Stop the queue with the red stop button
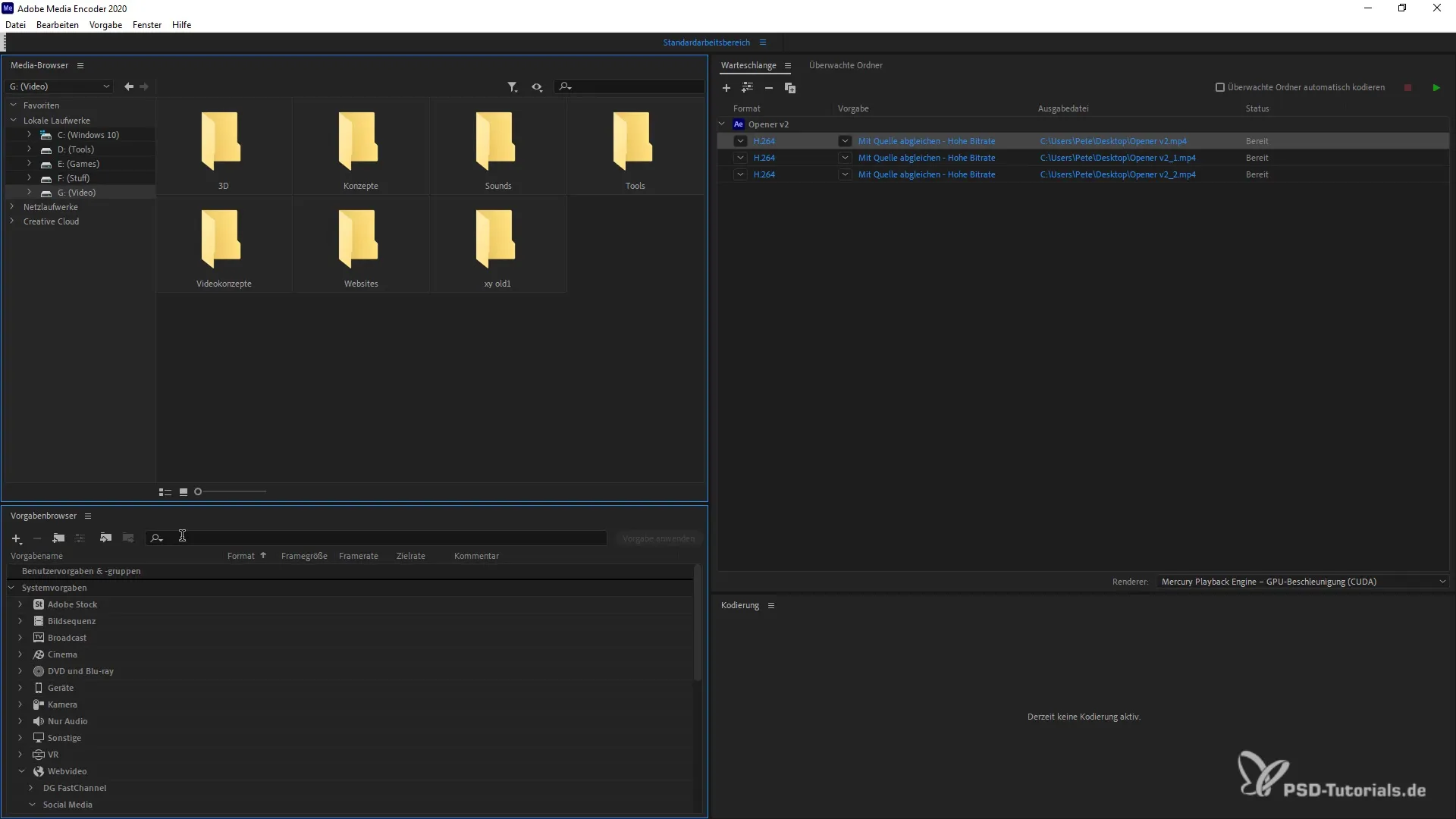The image size is (1456, 819). (x=1408, y=88)
